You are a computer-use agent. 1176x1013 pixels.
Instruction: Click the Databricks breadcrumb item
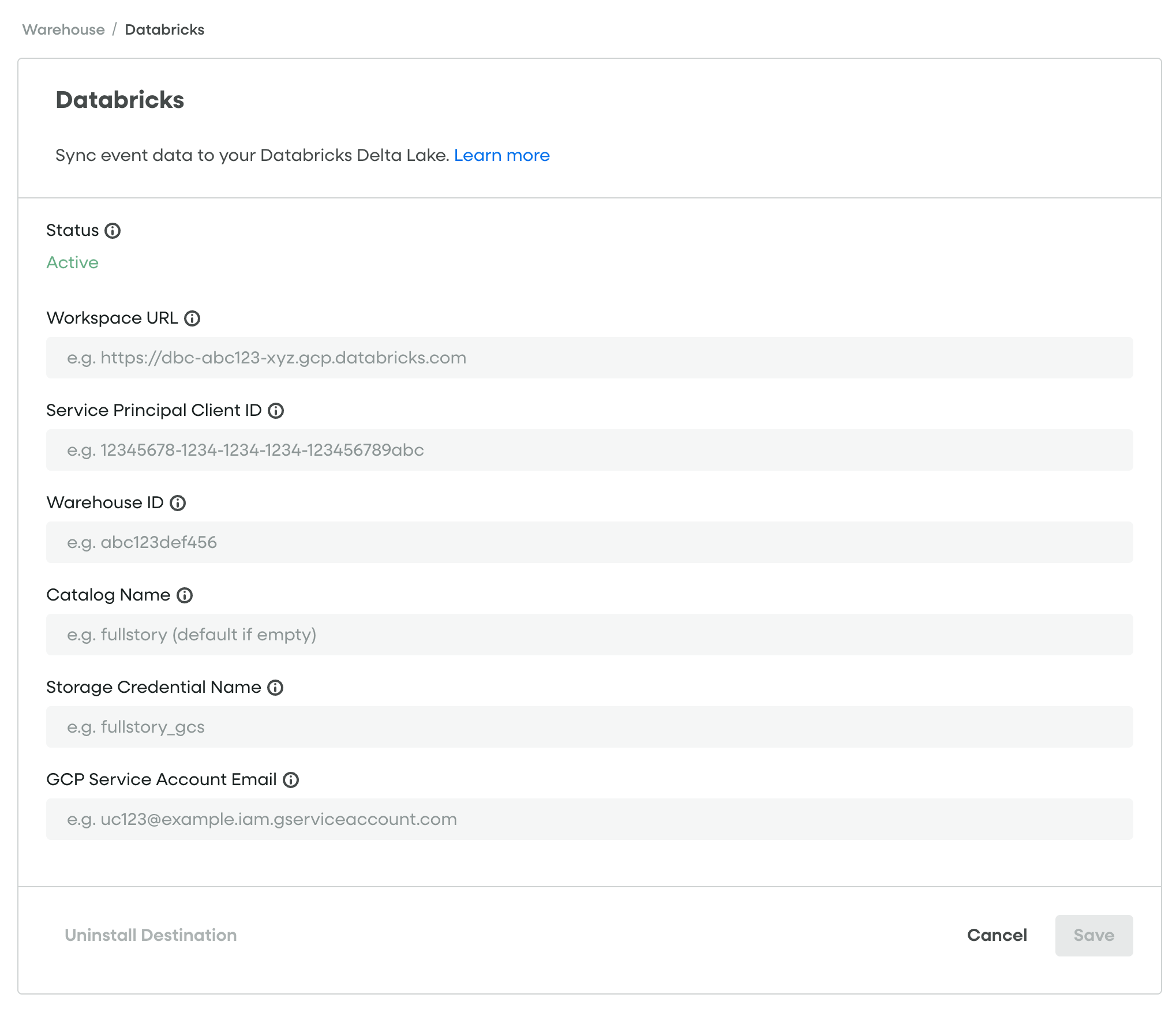coord(164,29)
